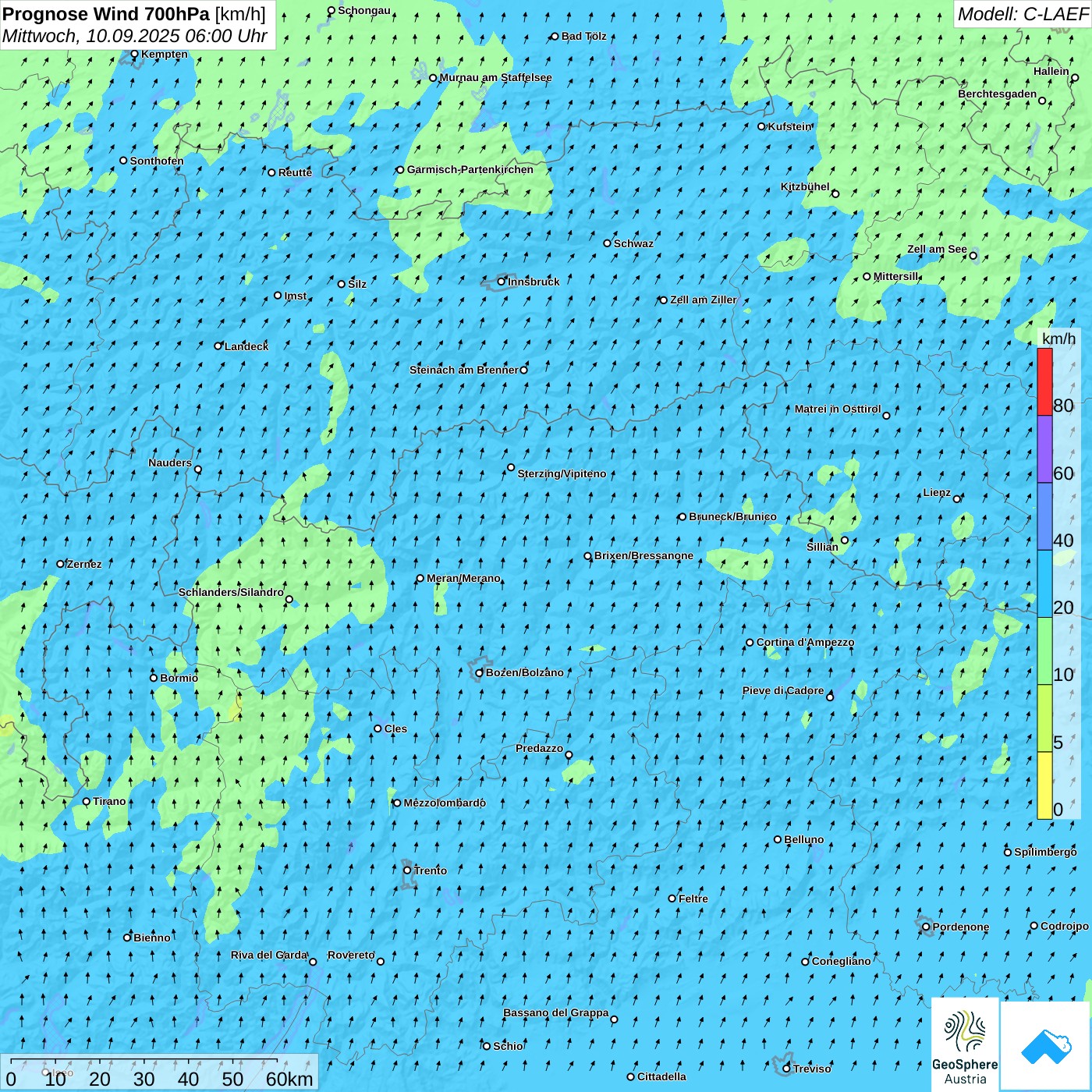Click the Kitzbühel city label
Viewport: 1092px width, 1092px height.
tap(805, 186)
